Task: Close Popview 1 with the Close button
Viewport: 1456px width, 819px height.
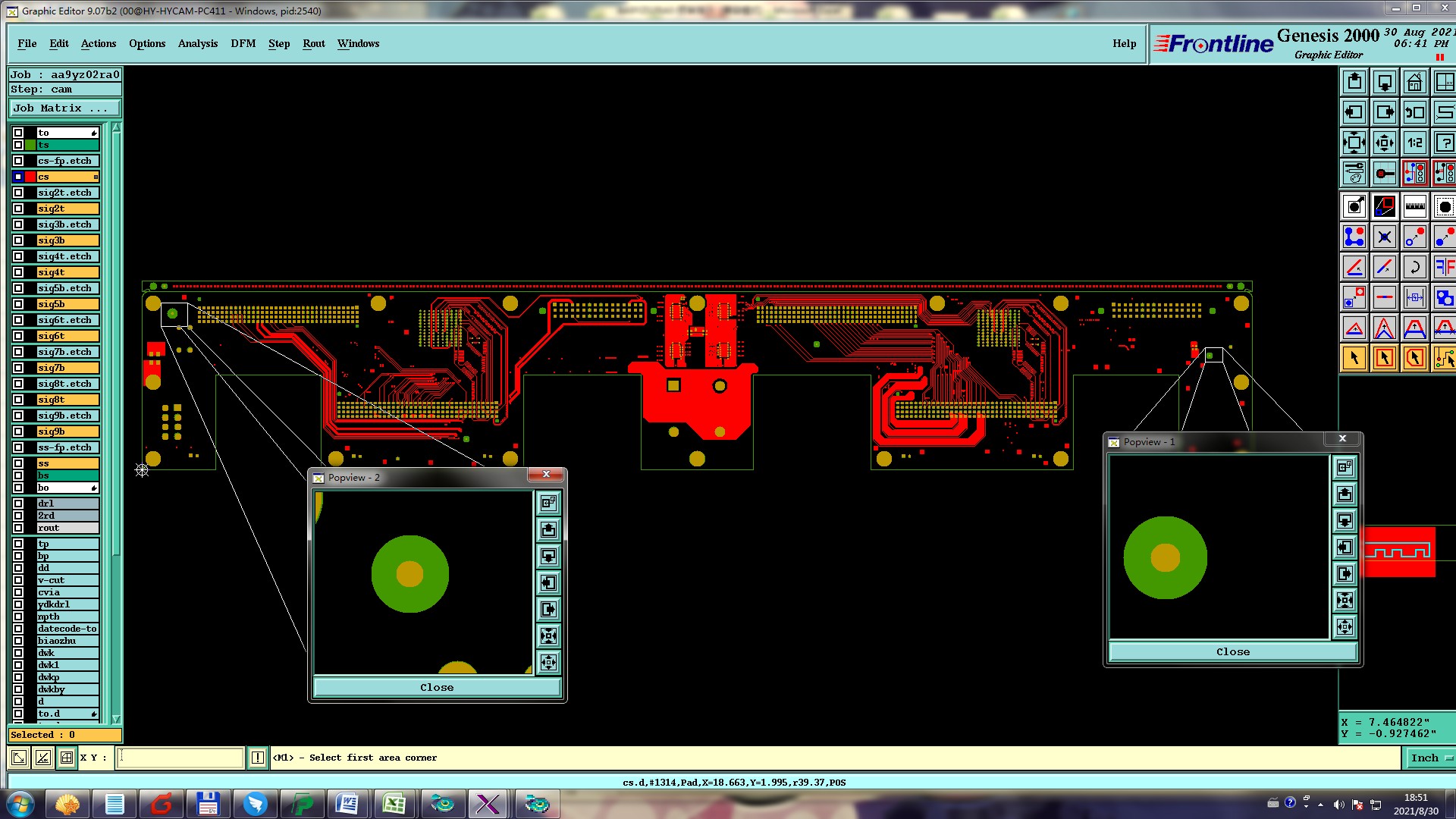Action: pos(1232,651)
